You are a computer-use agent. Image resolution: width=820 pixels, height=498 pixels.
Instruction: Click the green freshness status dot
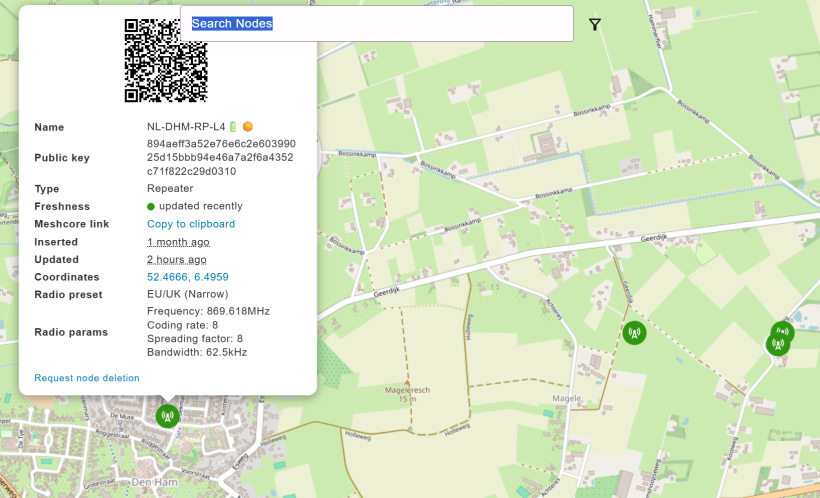[151, 207]
